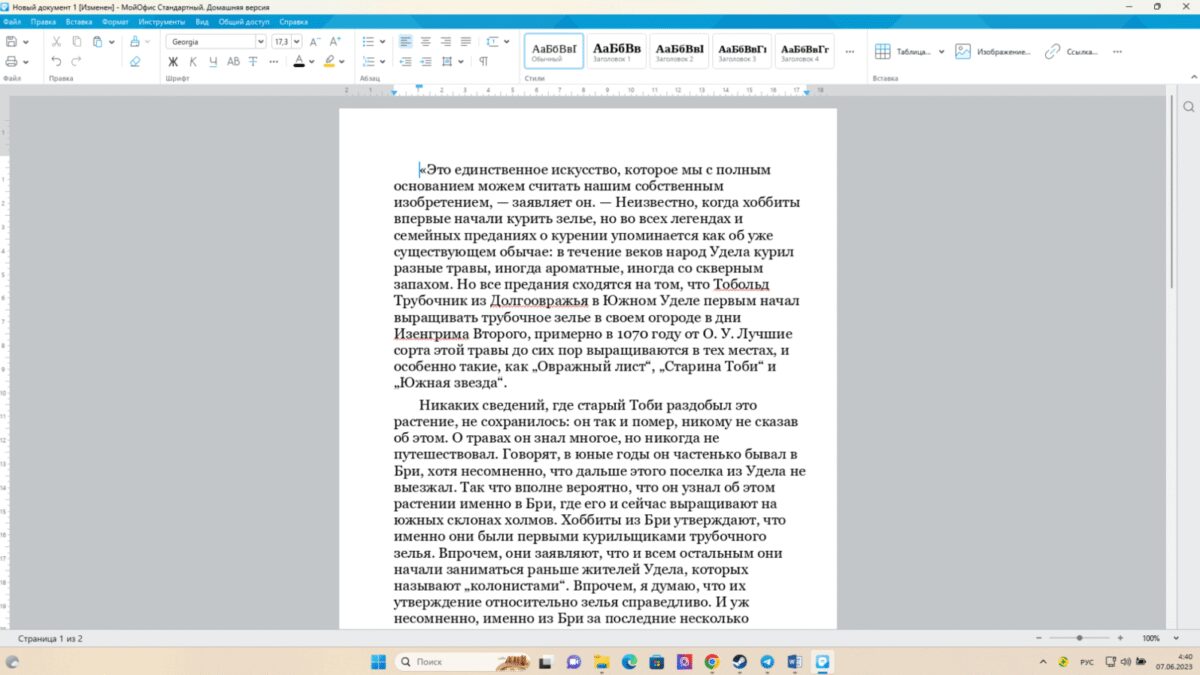Expand the bulleted list style options
This screenshot has width=1200, height=675.
[383, 42]
